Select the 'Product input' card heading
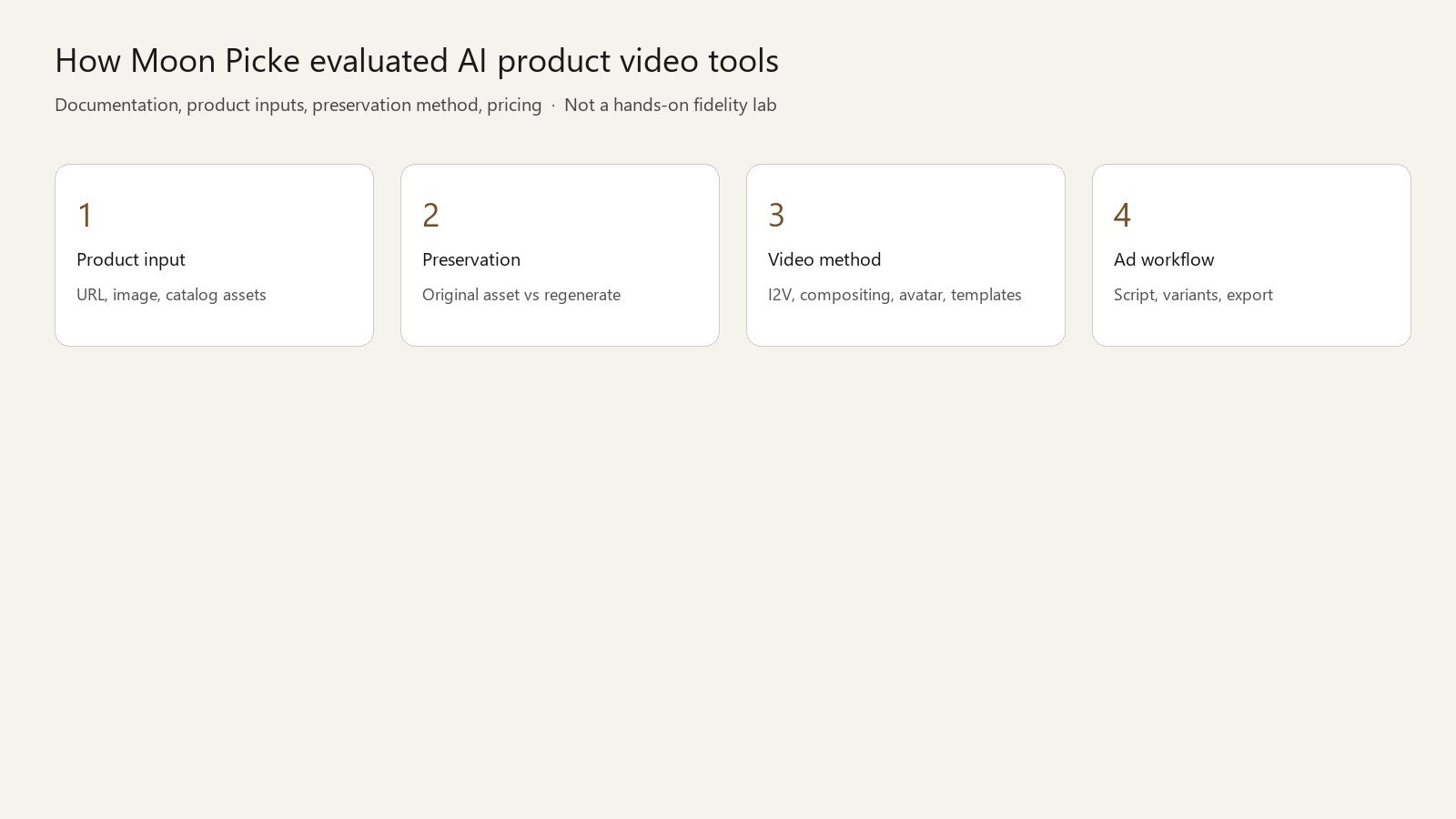Screen dimensions: 1456x819 coord(131,259)
